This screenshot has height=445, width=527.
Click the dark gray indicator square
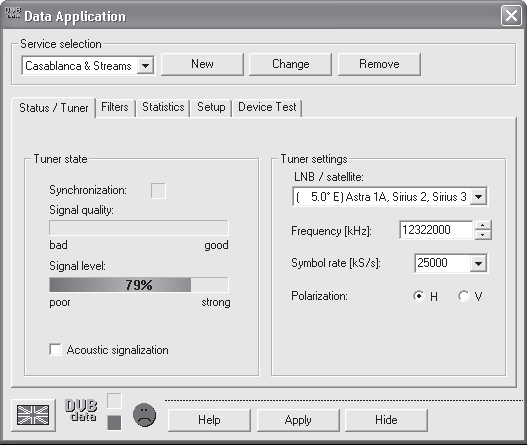pos(114,422)
